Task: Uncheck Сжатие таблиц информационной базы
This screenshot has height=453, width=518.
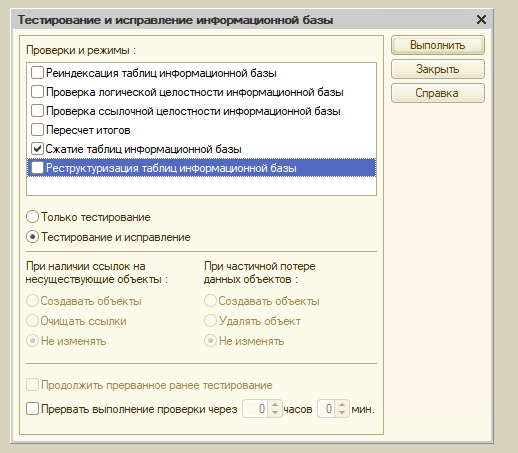Action: coord(37,149)
